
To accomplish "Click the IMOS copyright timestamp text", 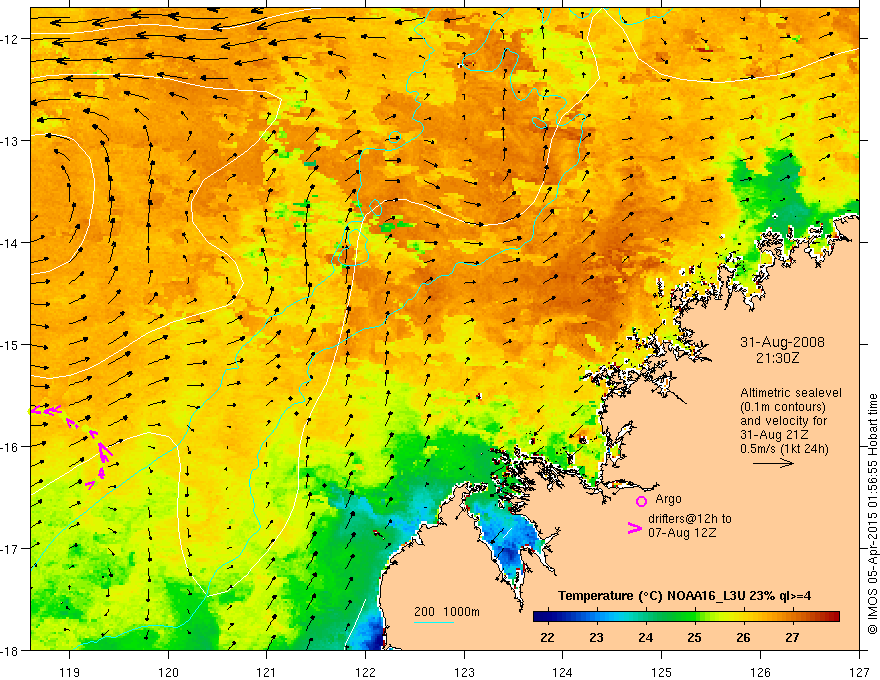I will pos(872,514).
